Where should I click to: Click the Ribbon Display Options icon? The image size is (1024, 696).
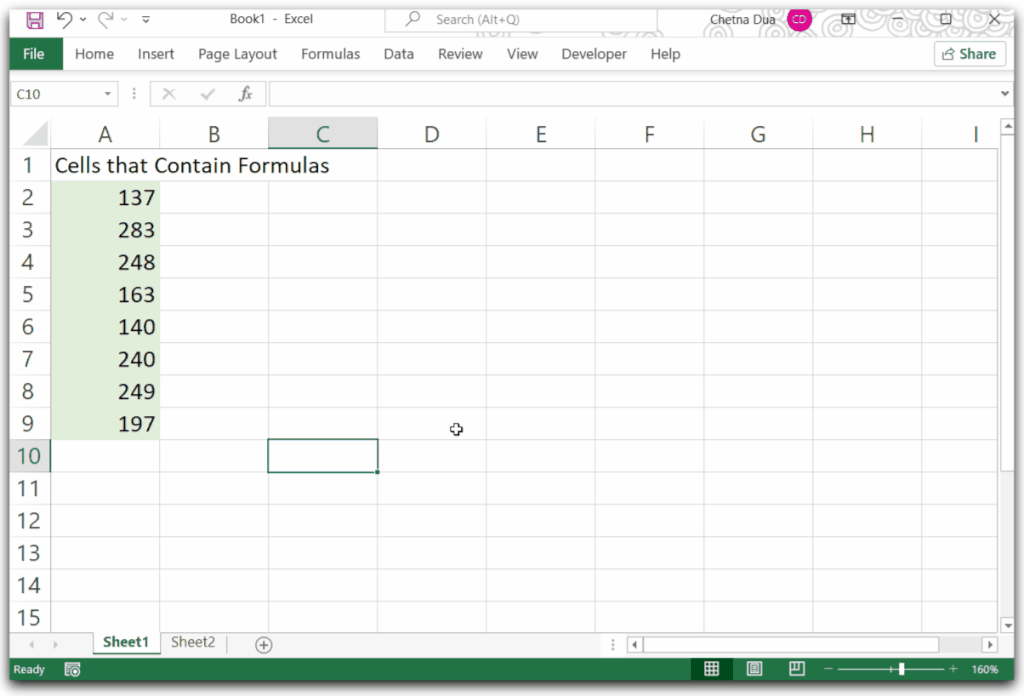tap(849, 19)
